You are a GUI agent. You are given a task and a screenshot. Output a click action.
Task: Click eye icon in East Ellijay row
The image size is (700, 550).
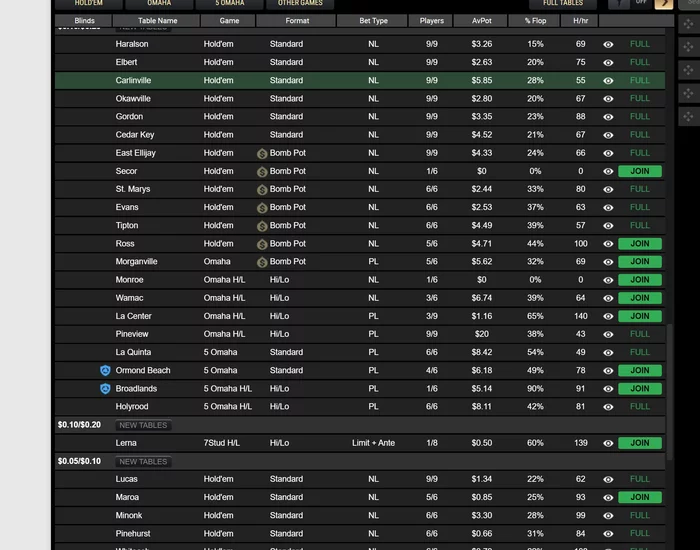(x=608, y=153)
